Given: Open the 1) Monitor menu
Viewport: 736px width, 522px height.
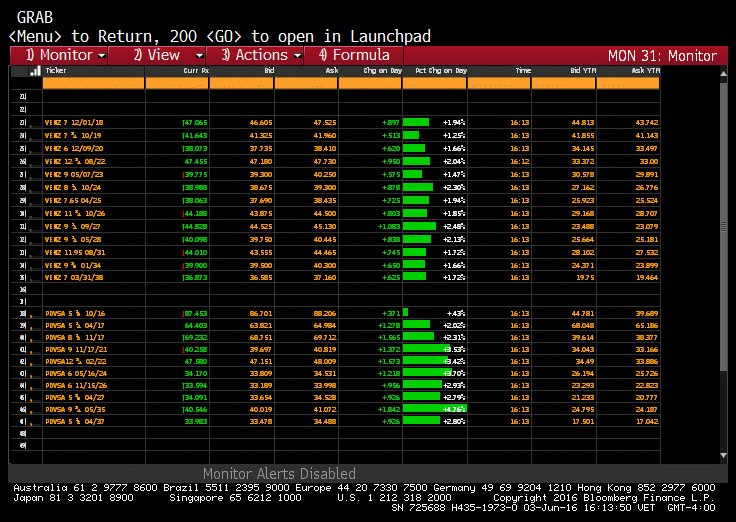Looking at the screenshot, I should [x=59, y=55].
